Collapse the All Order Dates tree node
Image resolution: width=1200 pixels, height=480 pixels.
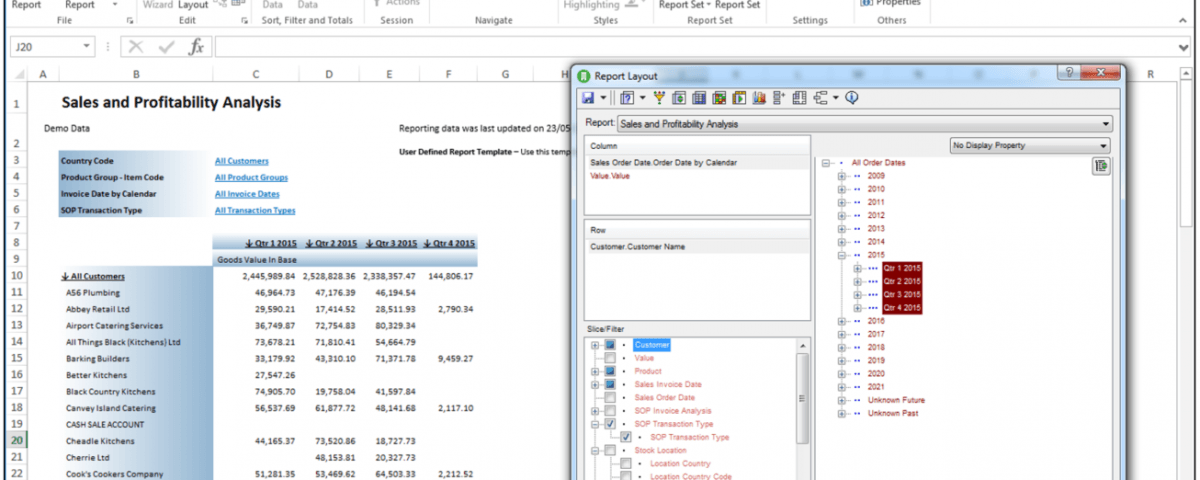coord(826,163)
